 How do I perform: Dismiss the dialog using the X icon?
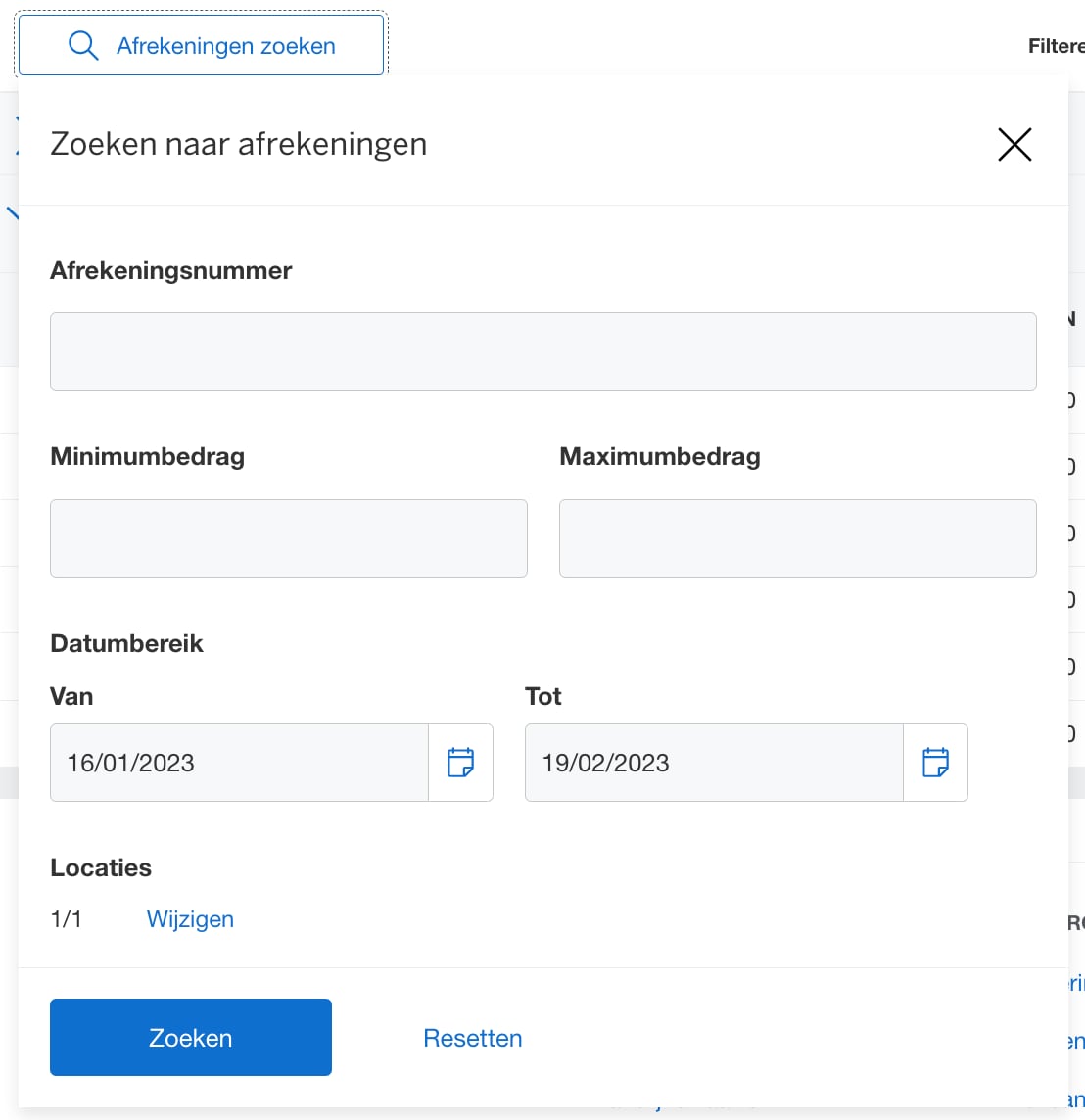1014,144
